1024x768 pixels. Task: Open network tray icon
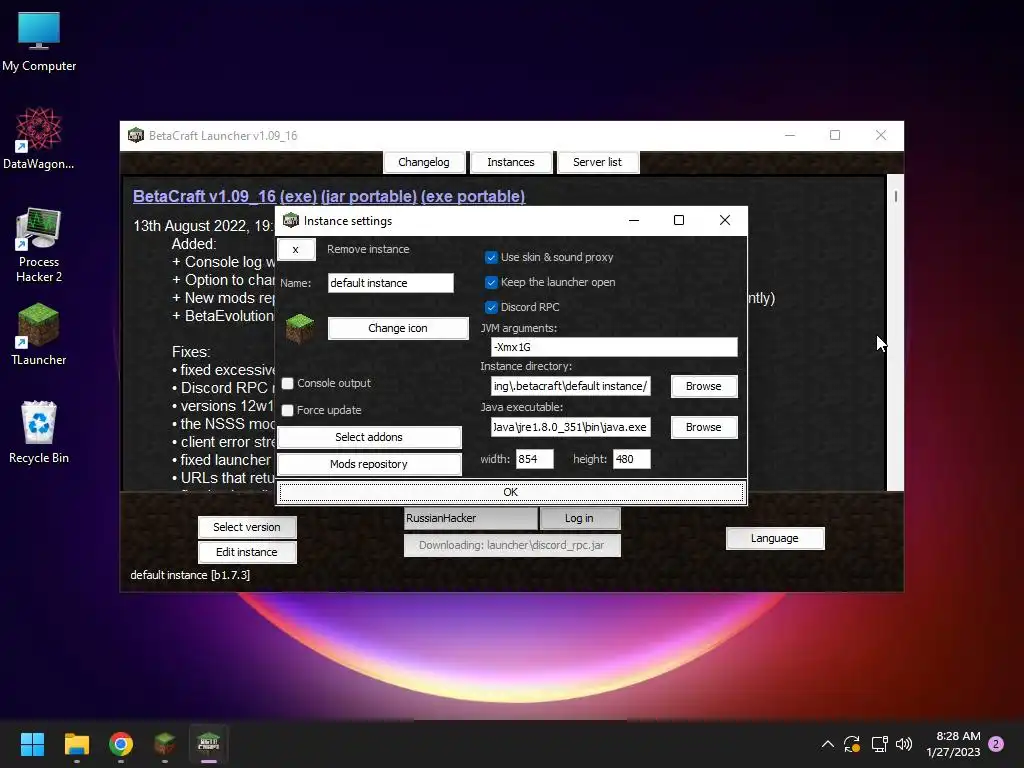(879, 744)
